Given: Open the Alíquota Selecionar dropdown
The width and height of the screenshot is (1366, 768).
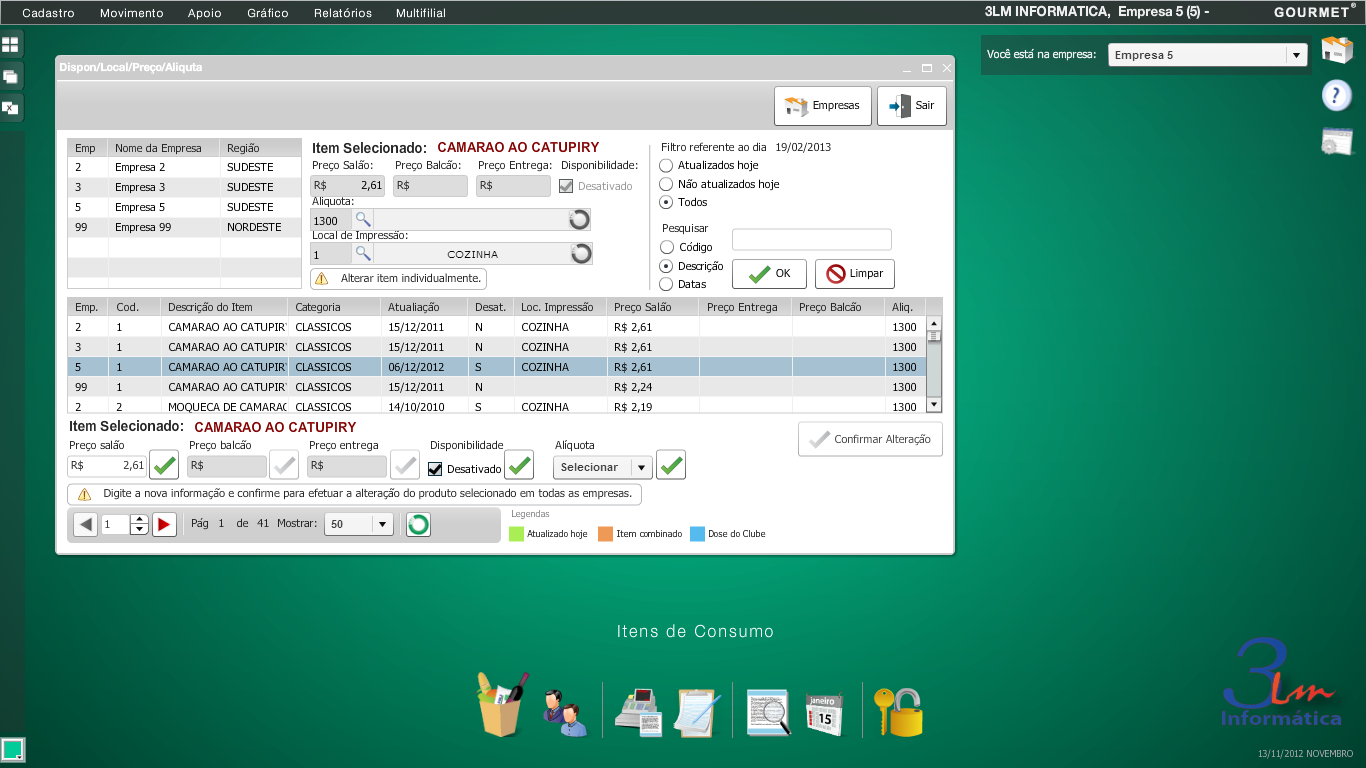Looking at the screenshot, I should point(603,467).
